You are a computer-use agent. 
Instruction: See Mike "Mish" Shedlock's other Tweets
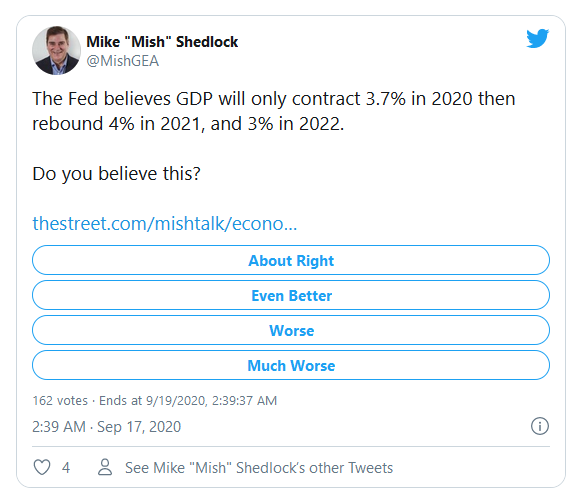[x=259, y=468]
